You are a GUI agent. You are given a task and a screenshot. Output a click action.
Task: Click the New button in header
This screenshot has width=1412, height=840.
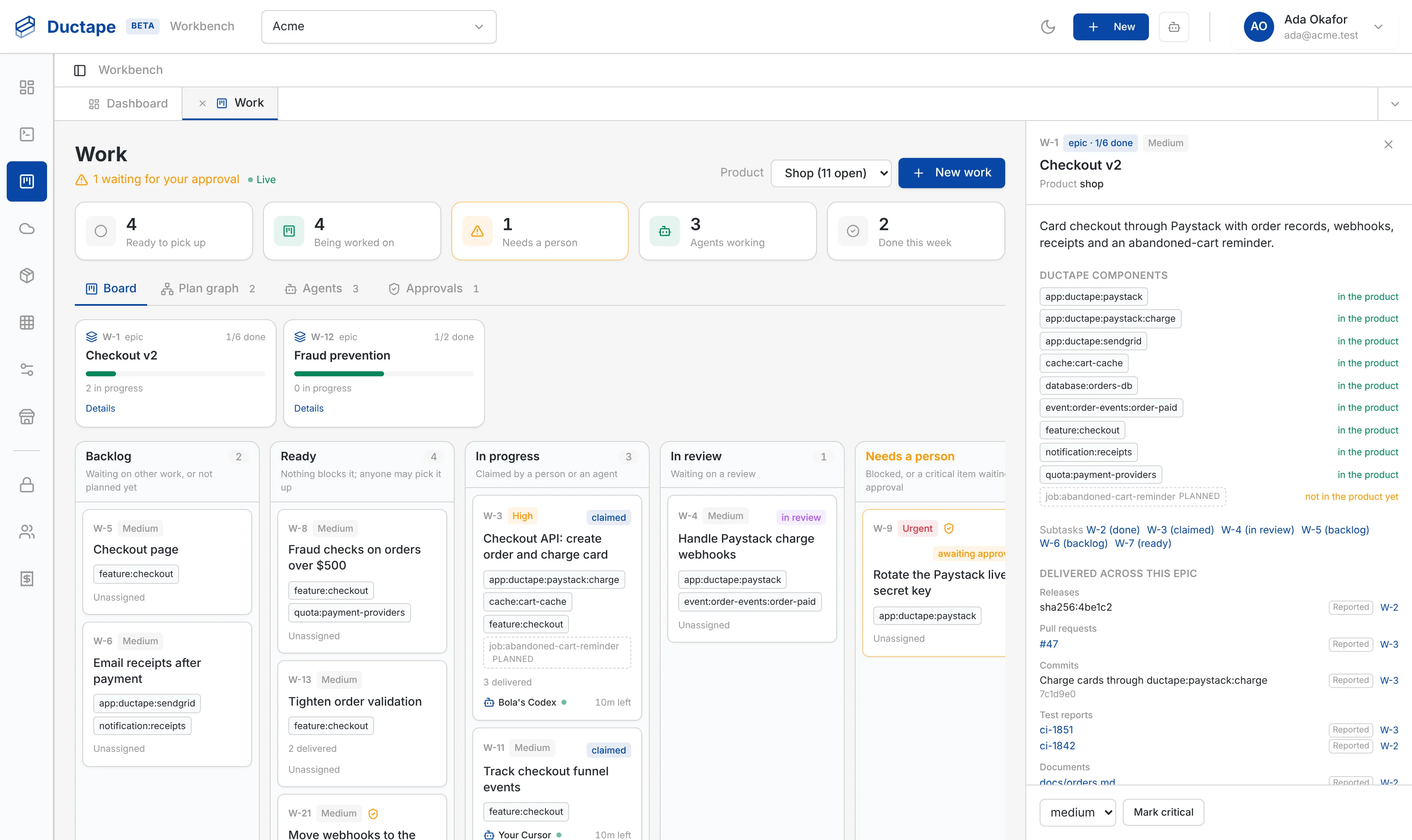pos(1111,26)
